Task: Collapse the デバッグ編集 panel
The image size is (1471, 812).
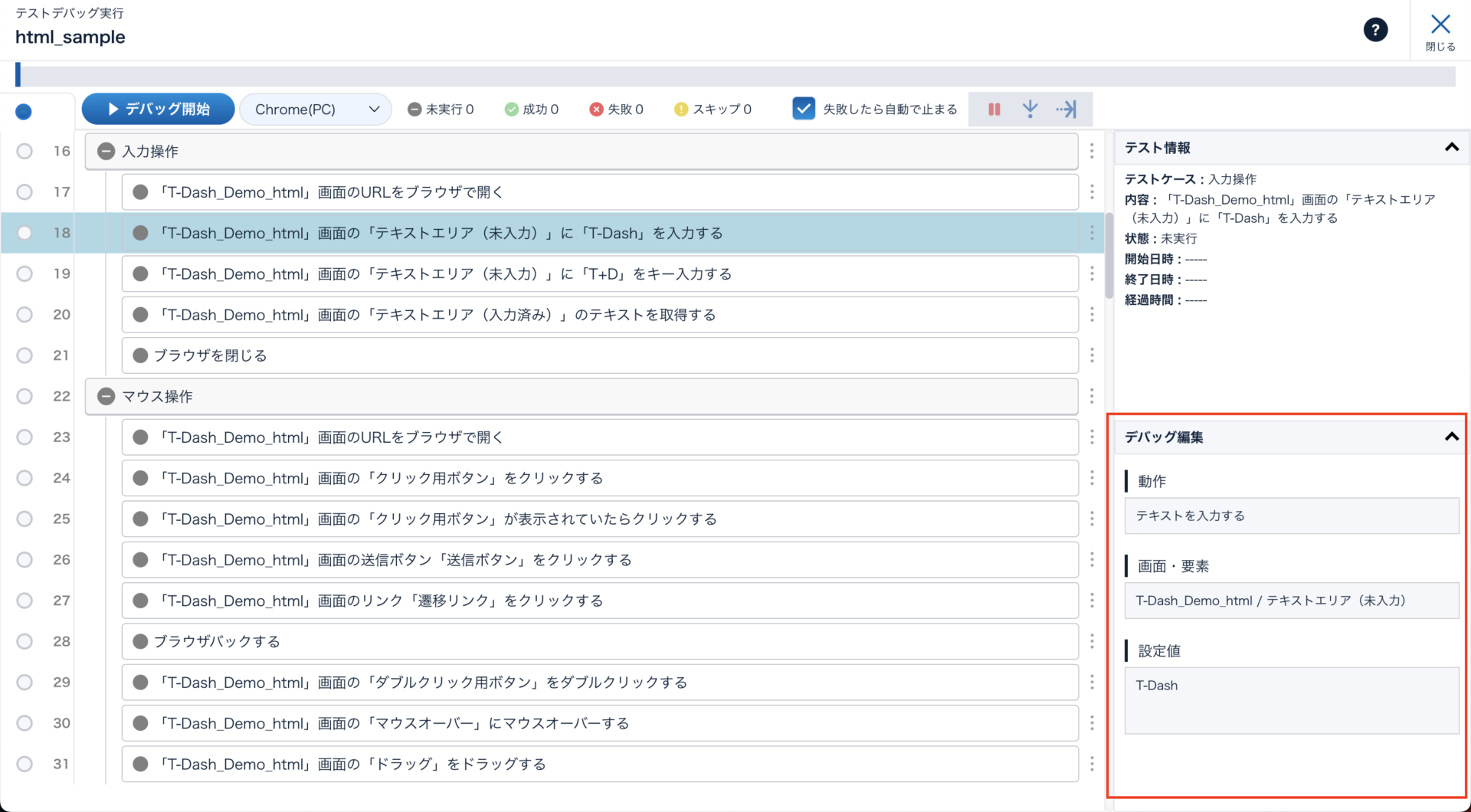Action: point(1451,437)
